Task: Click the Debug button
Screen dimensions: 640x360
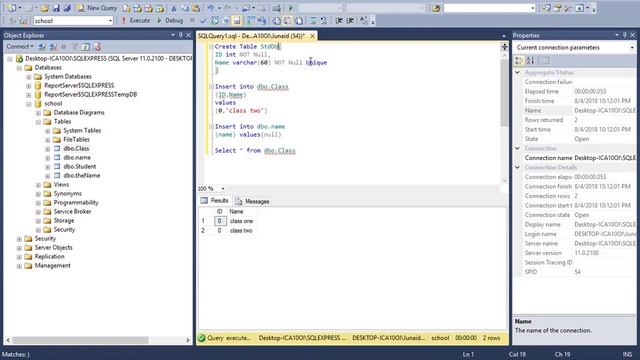Action: coord(170,20)
